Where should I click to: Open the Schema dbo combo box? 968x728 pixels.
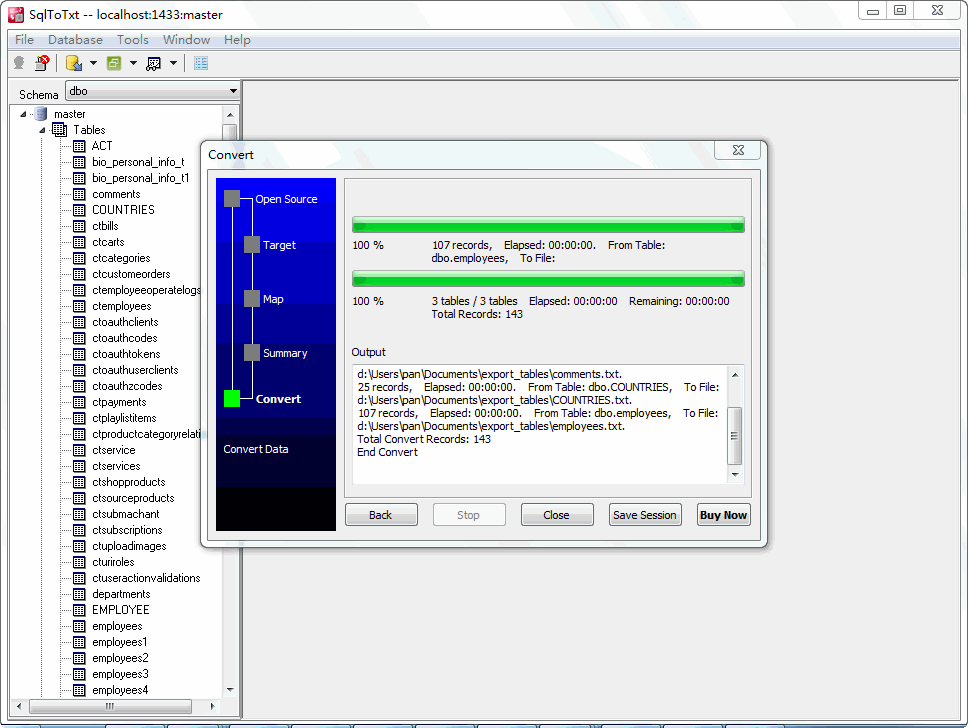152,91
